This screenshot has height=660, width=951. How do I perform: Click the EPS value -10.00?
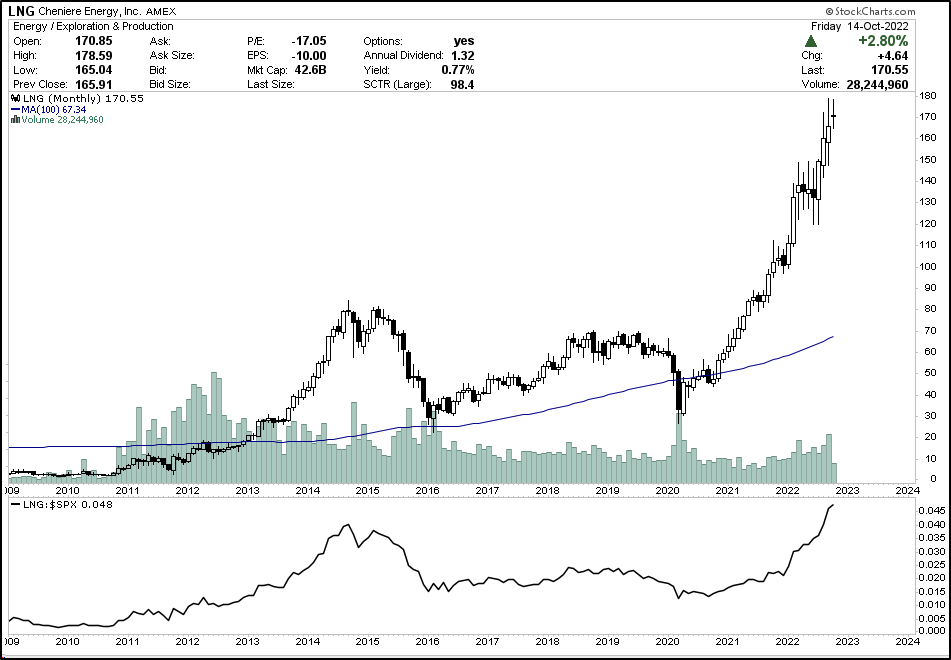click(309, 55)
